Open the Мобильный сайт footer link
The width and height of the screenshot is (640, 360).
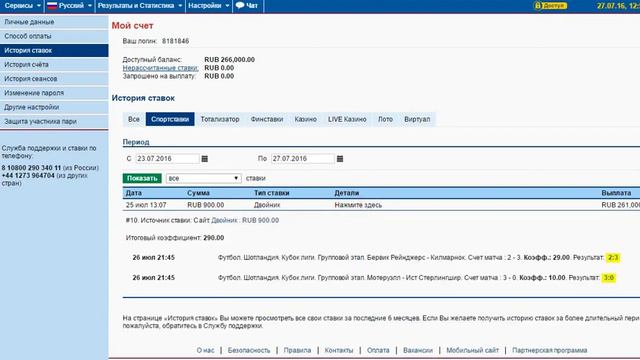click(x=473, y=350)
